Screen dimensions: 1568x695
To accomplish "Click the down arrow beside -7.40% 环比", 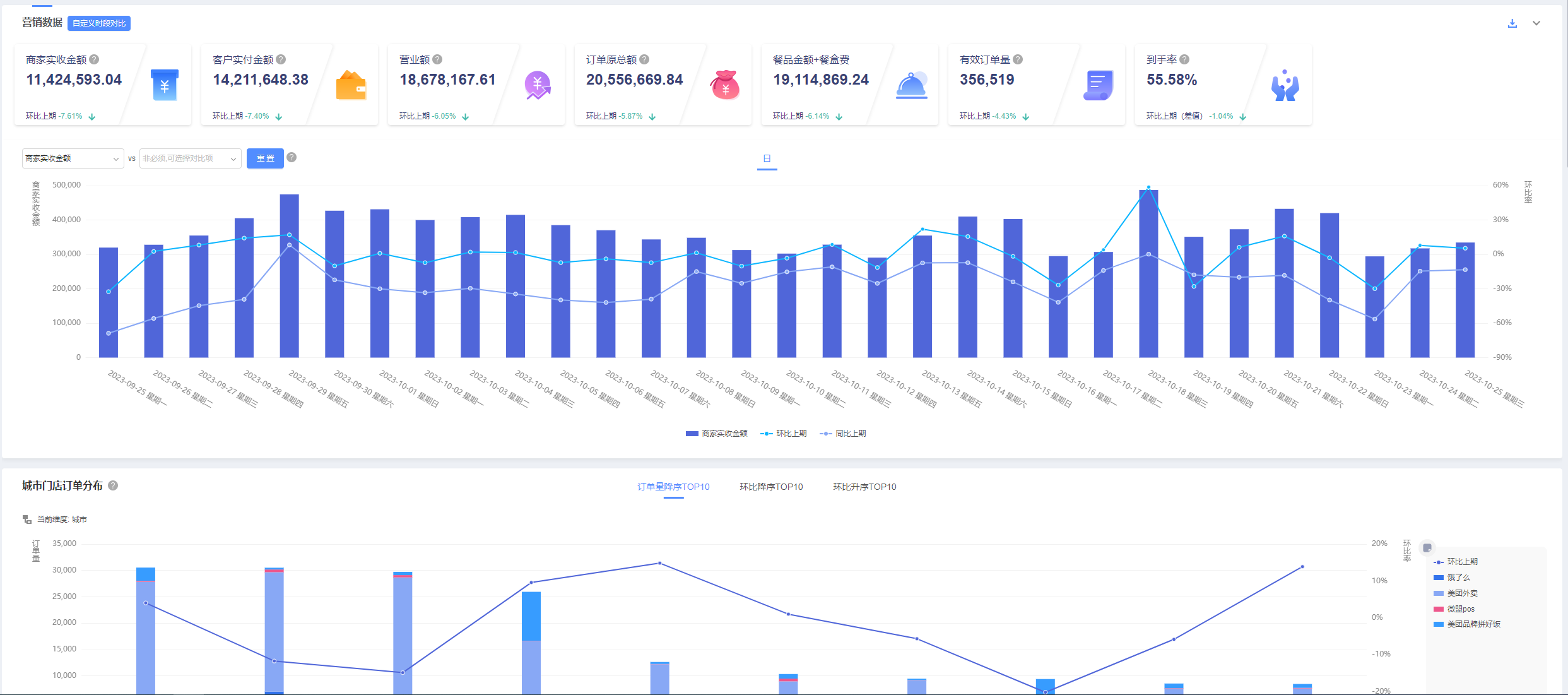I will tap(279, 117).
